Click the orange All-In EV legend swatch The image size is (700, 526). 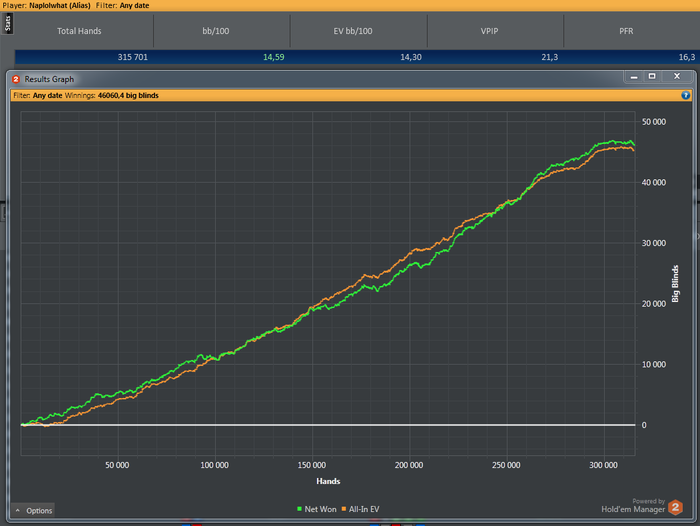(x=344, y=509)
